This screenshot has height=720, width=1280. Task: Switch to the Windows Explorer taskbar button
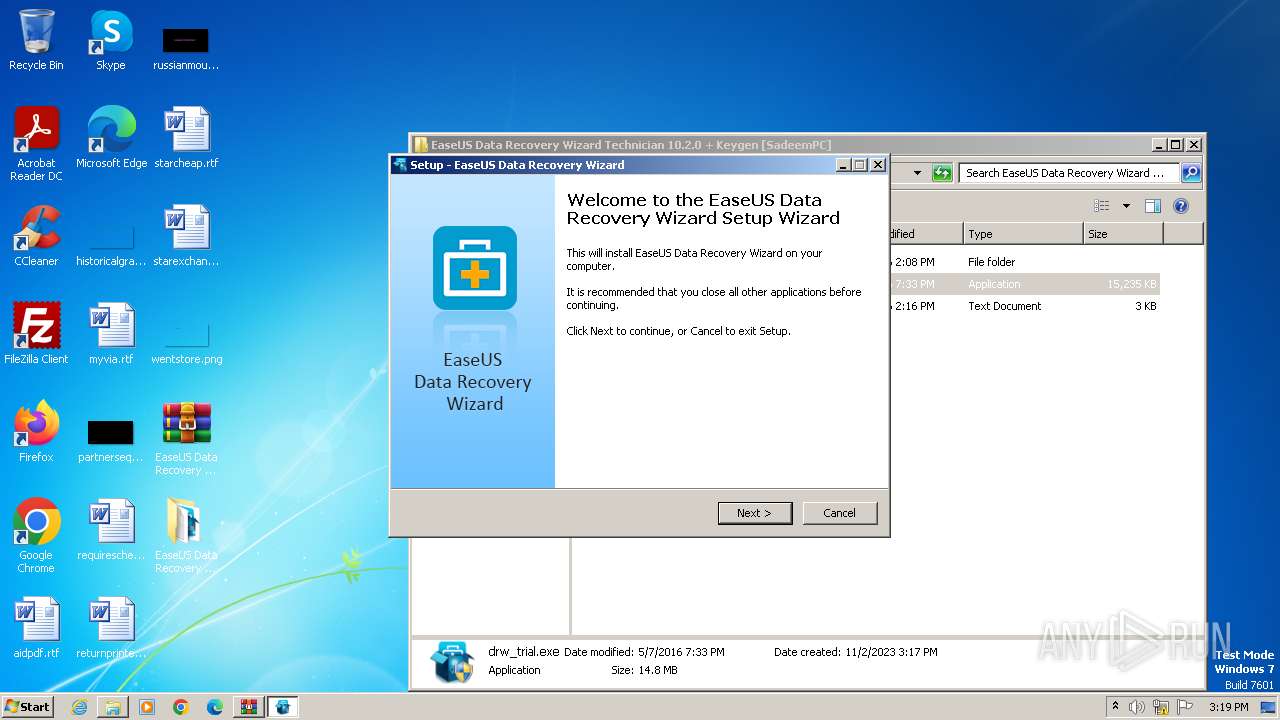click(113, 707)
